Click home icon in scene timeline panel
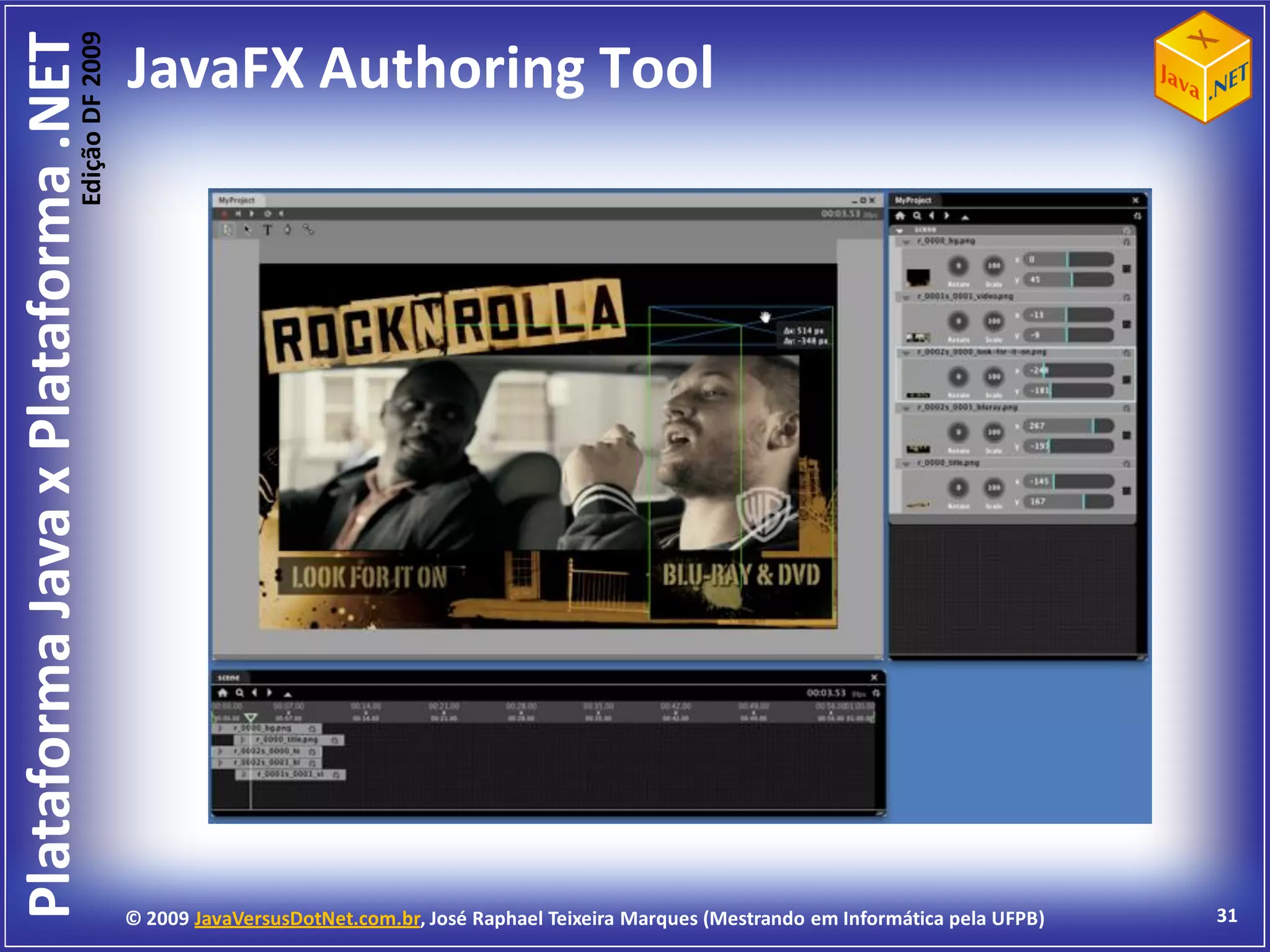The image size is (1270, 952). point(223,693)
